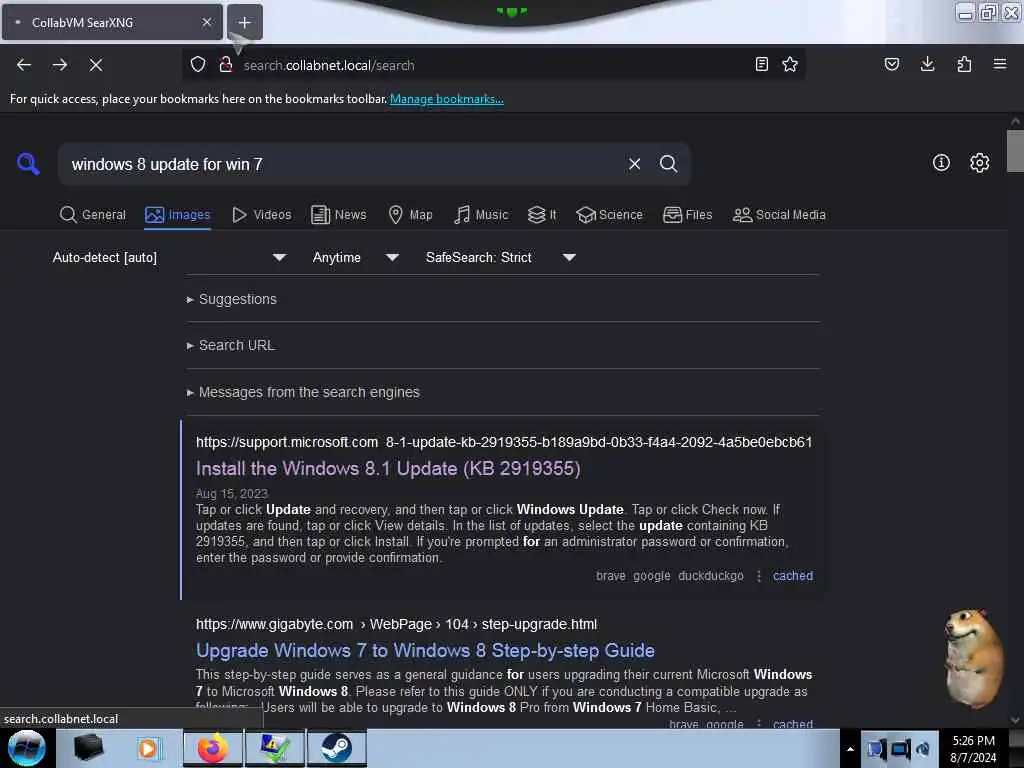Switch to the Music category tab

tap(481, 215)
